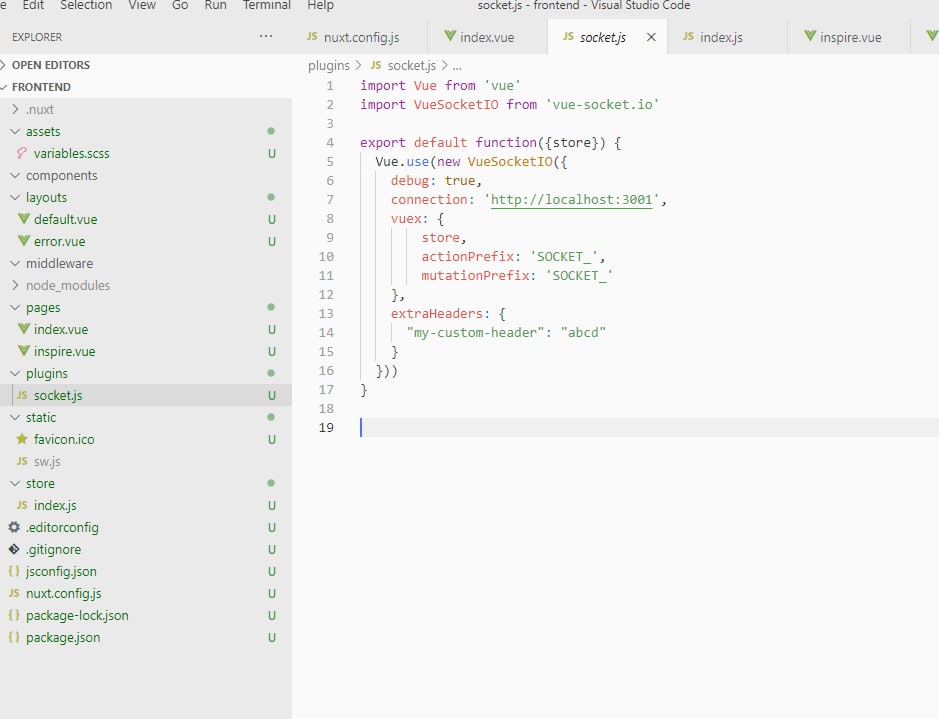Click the http://localhost:3001 link in code
This screenshot has height=719, width=939.
[571, 199]
